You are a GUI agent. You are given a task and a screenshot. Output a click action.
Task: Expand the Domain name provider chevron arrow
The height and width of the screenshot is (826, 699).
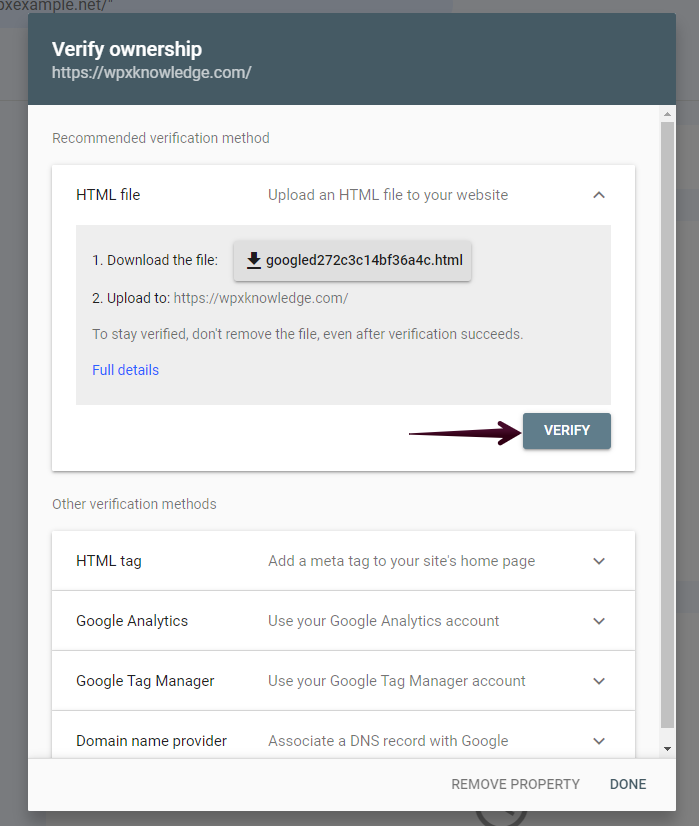tap(599, 741)
